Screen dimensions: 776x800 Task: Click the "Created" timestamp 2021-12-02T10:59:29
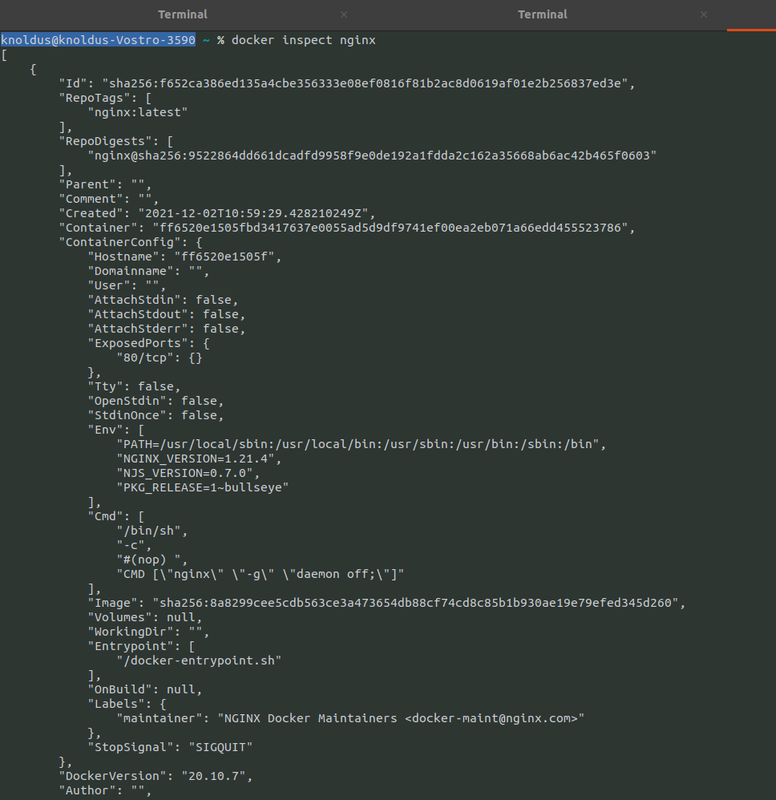click(x=217, y=213)
